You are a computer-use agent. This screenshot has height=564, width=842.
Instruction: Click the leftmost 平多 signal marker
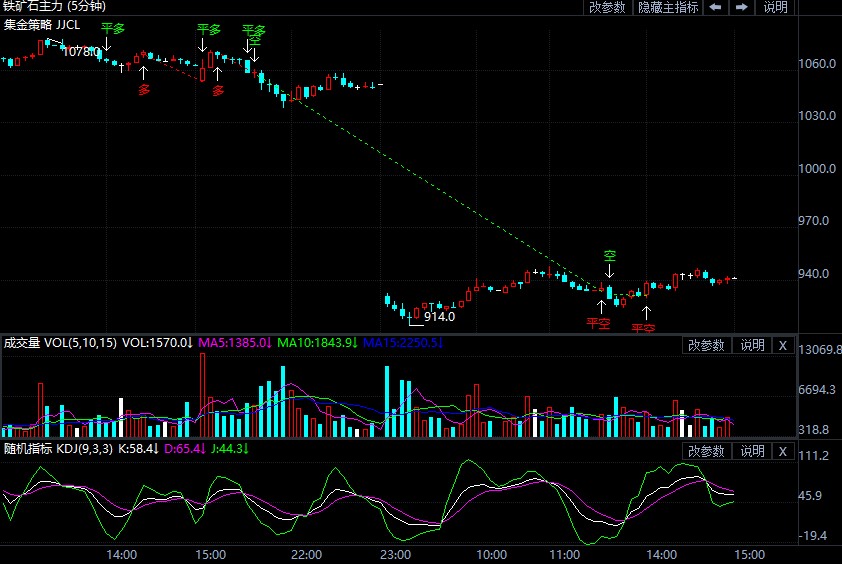[x=113, y=28]
